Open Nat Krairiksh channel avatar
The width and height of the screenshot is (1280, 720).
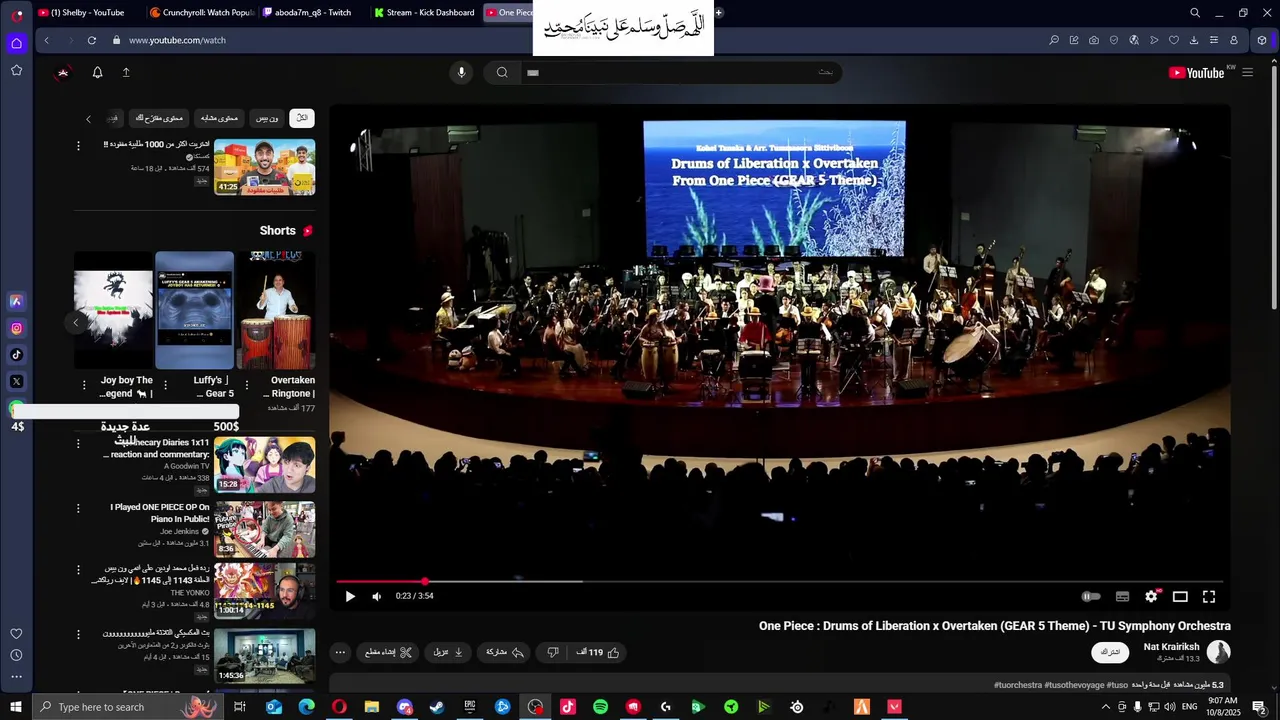[1218, 652]
